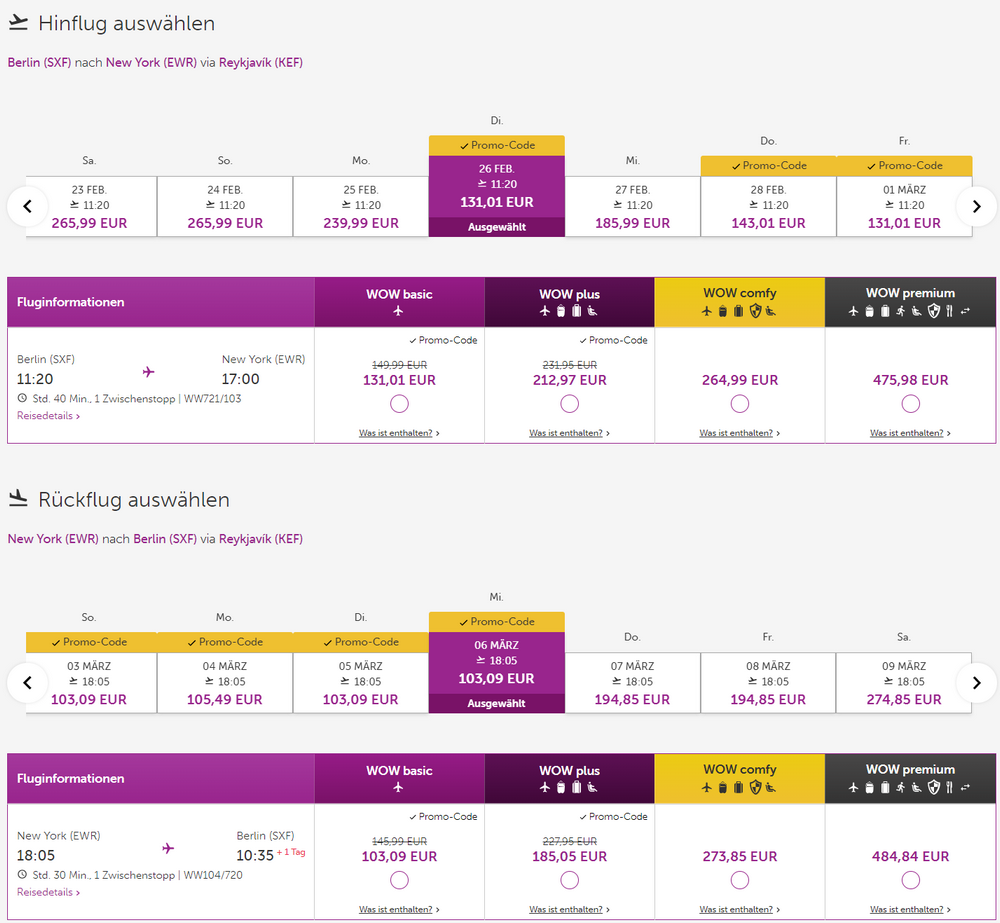Expand Reisedetails for the return flight
This screenshot has width=1000, height=923.
(48, 892)
